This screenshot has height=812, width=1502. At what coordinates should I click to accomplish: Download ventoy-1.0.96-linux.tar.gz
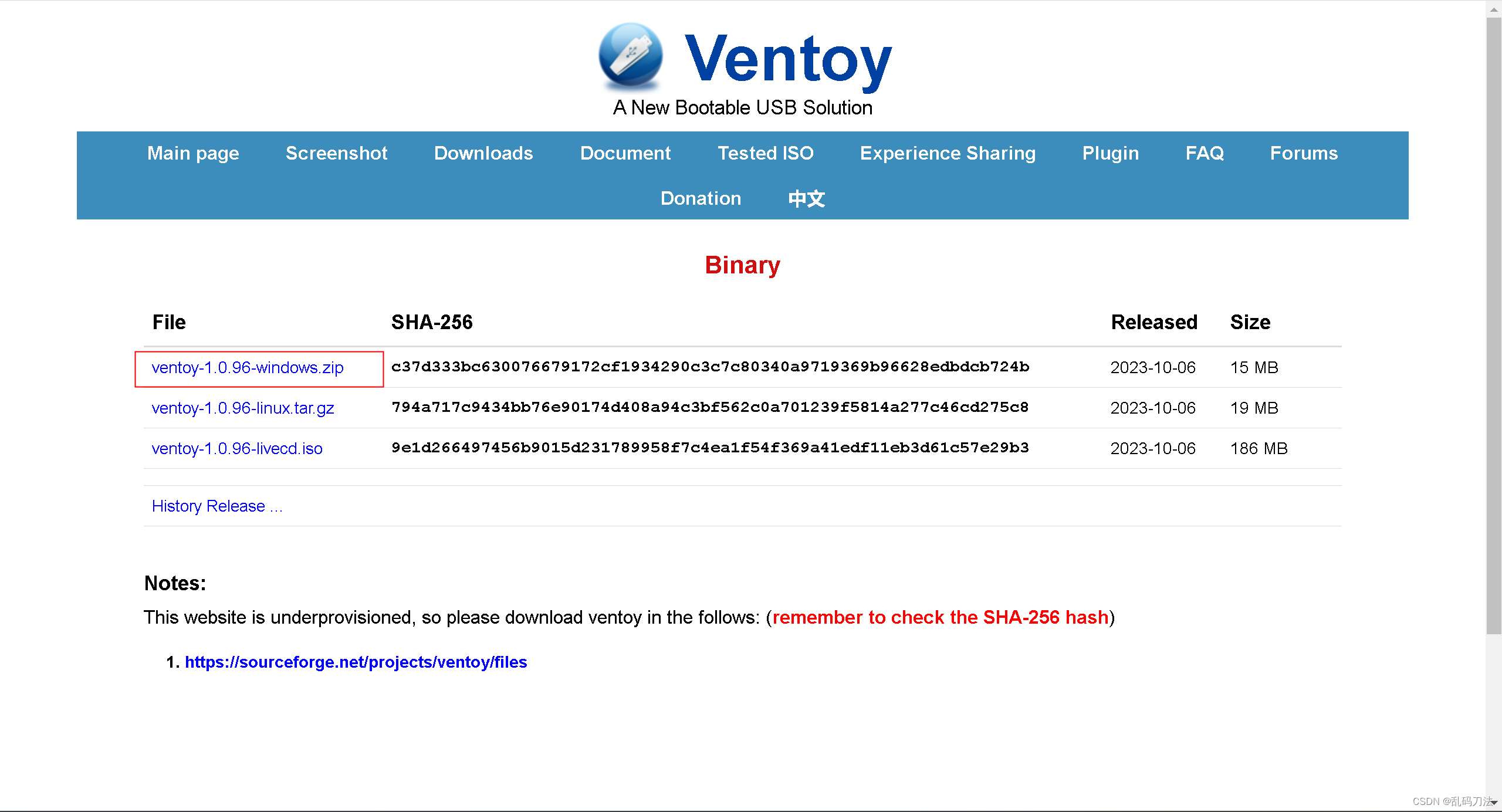(x=242, y=408)
